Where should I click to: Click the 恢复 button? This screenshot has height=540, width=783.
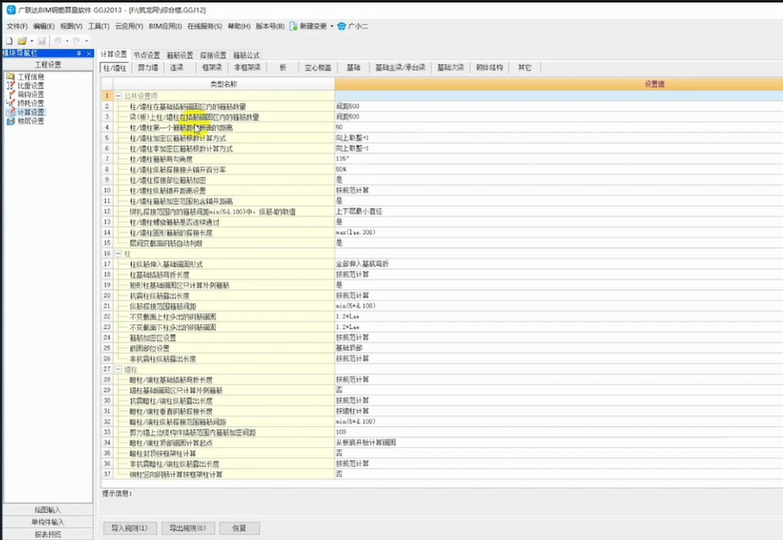pyautogui.click(x=238, y=527)
